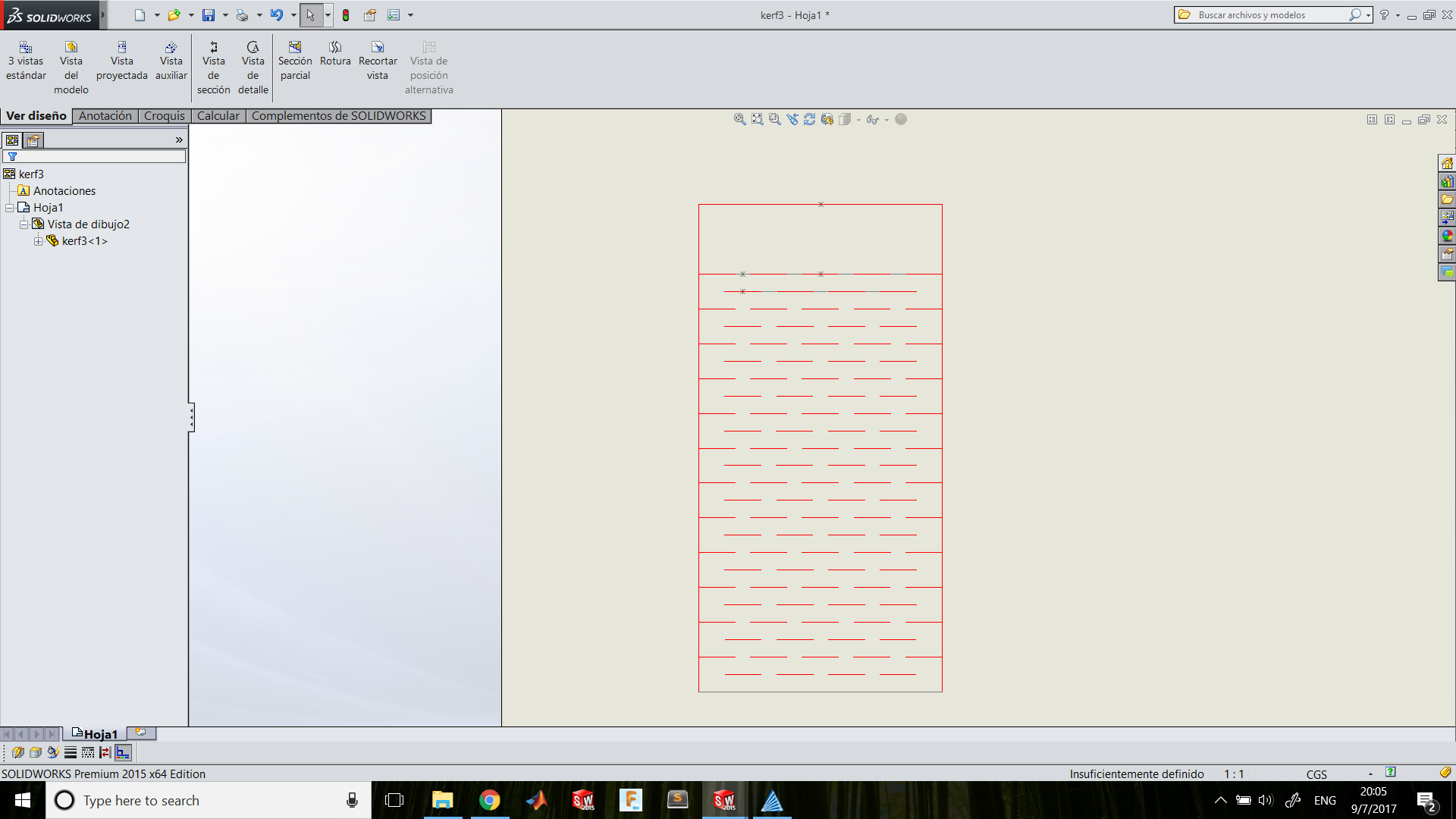1456x819 pixels.
Task: Click the Rebuild traffic light icon
Action: (x=346, y=15)
